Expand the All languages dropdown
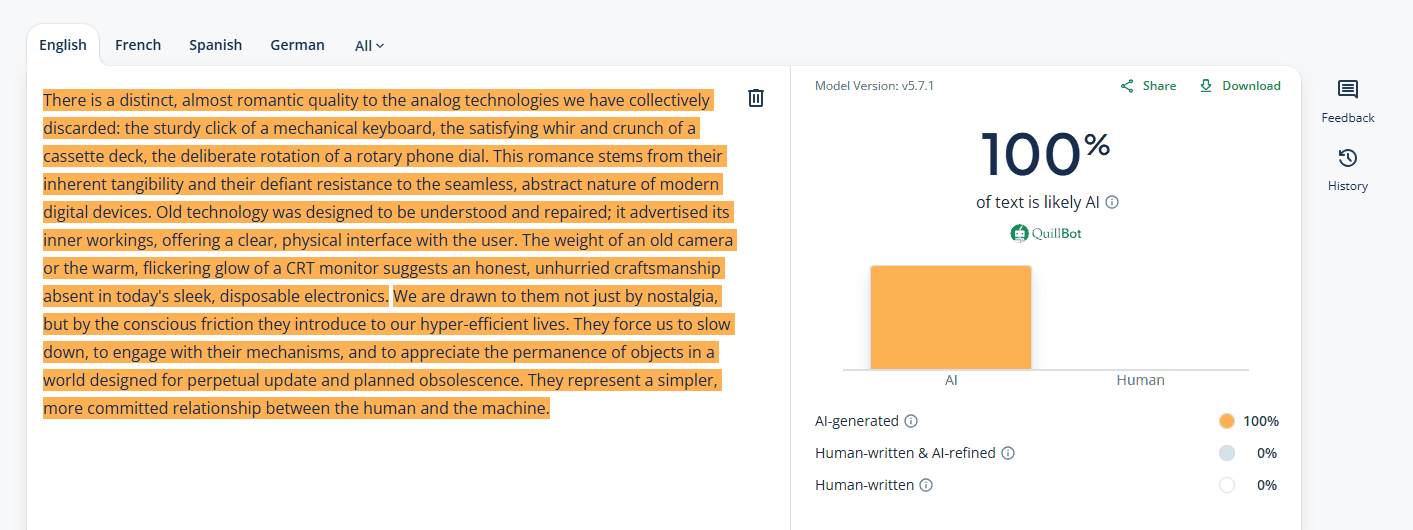This screenshot has width=1413, height=530. (369, 46)
